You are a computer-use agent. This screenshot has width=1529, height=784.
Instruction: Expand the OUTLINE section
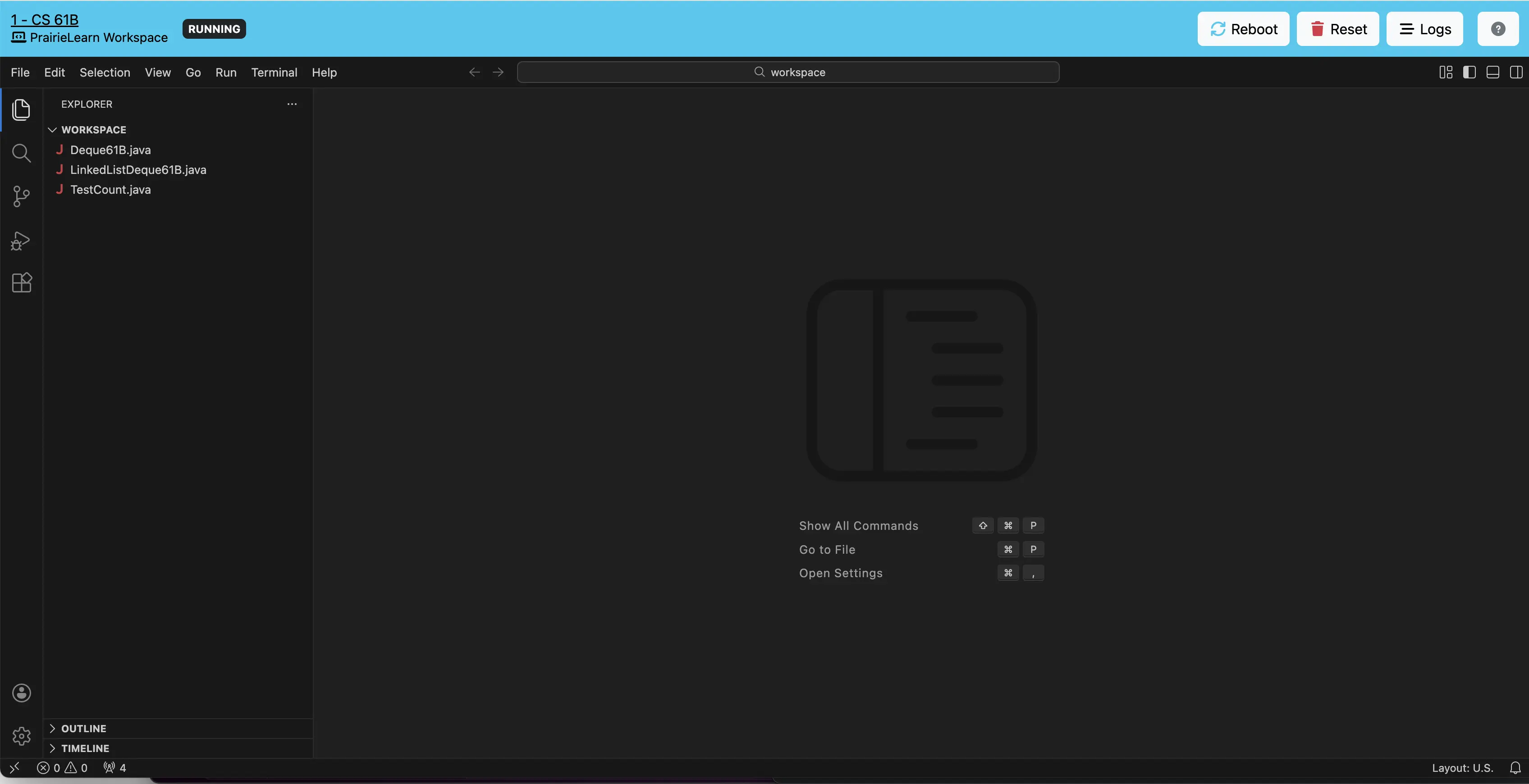click(x=83, y=728)
